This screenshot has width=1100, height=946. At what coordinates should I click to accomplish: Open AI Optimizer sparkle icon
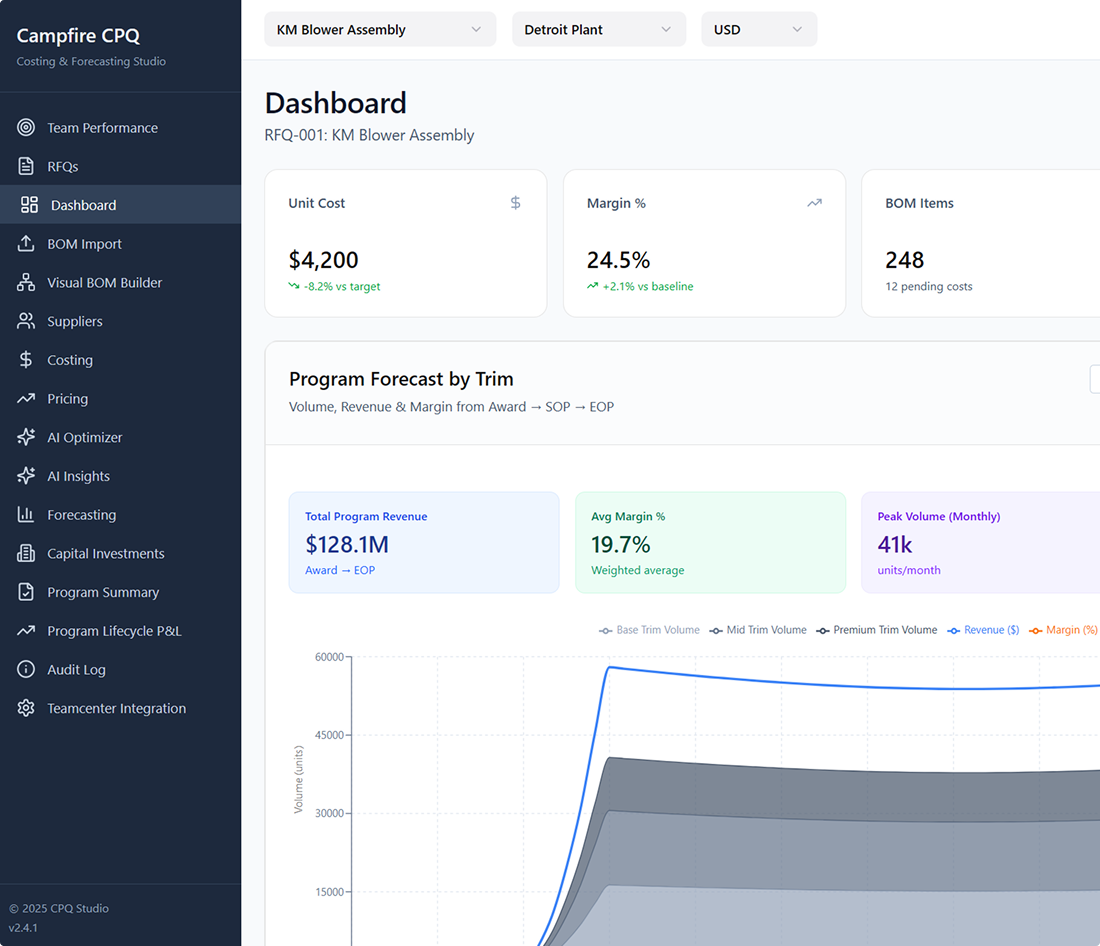(26, 437)
